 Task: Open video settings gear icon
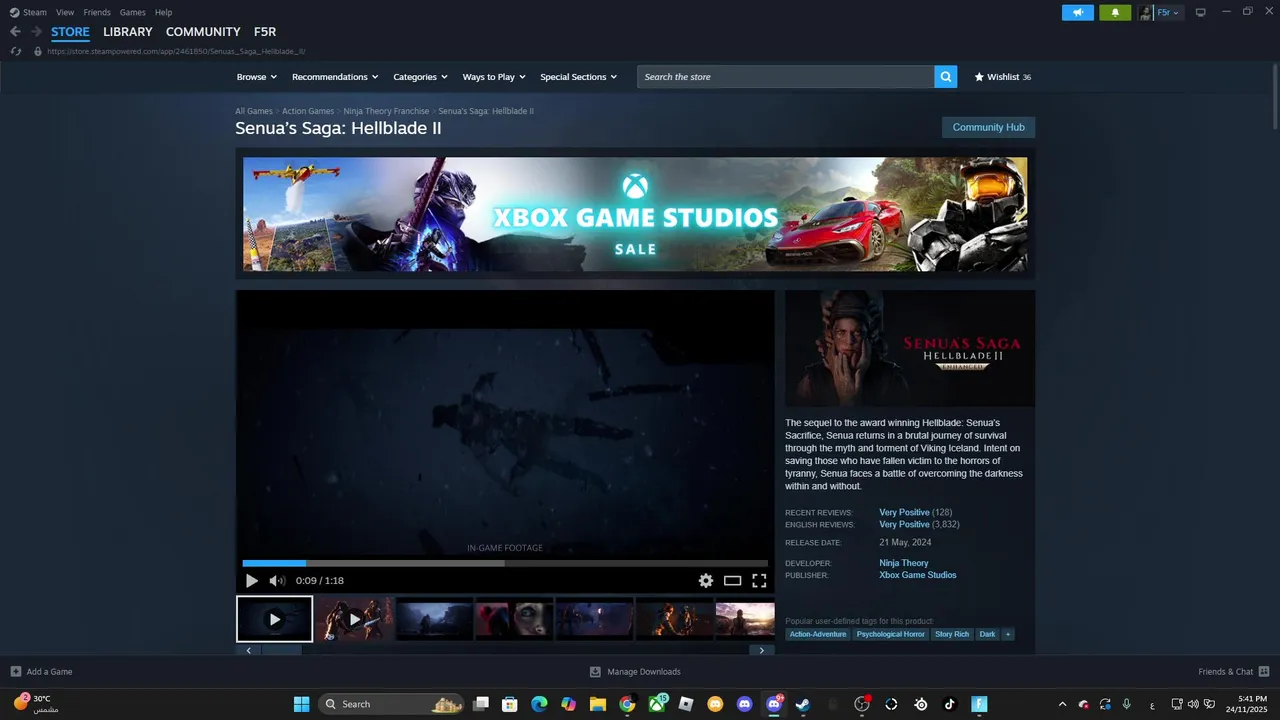click(706, 581)
